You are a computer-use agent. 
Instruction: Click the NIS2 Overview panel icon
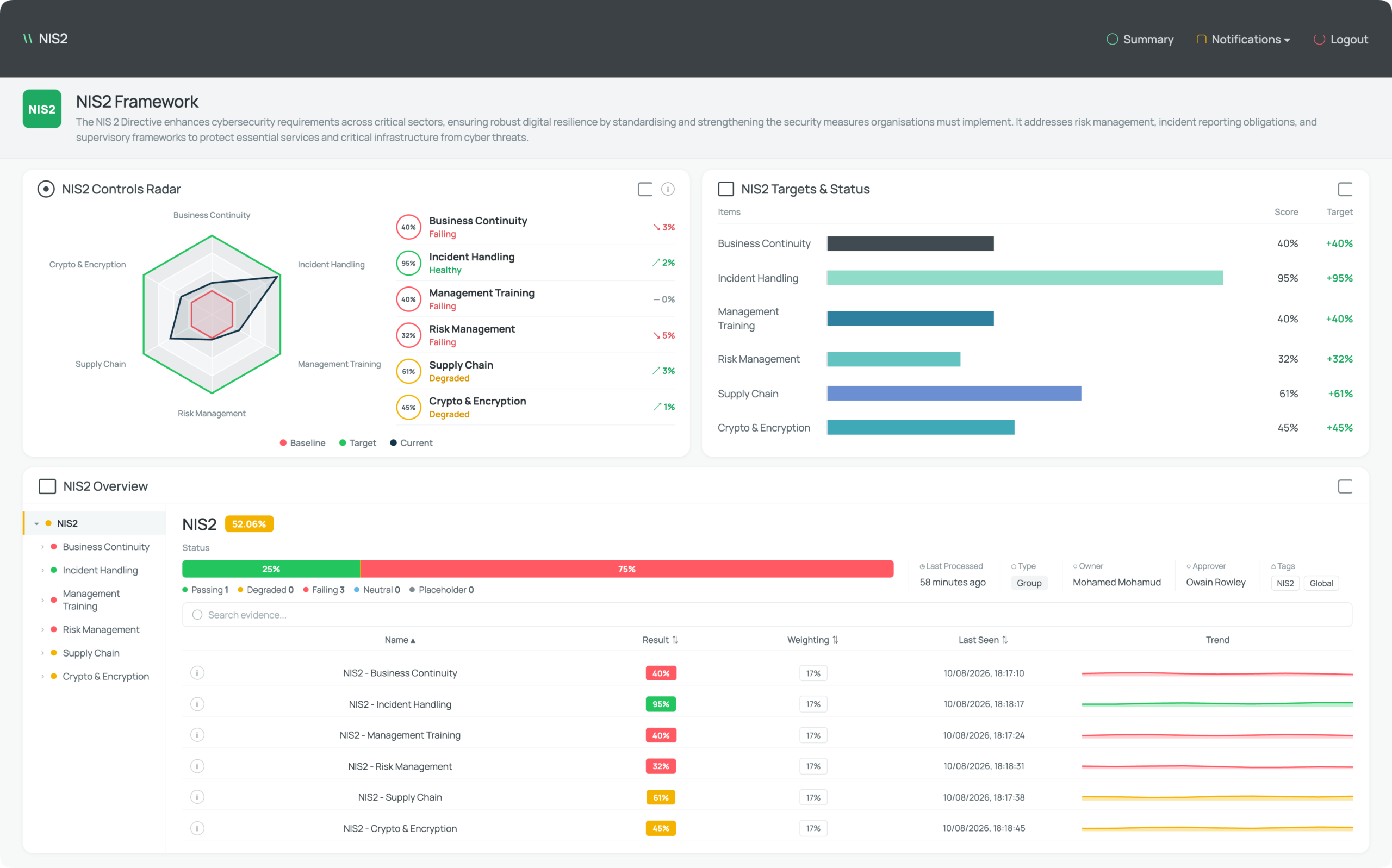coord(47,486)
